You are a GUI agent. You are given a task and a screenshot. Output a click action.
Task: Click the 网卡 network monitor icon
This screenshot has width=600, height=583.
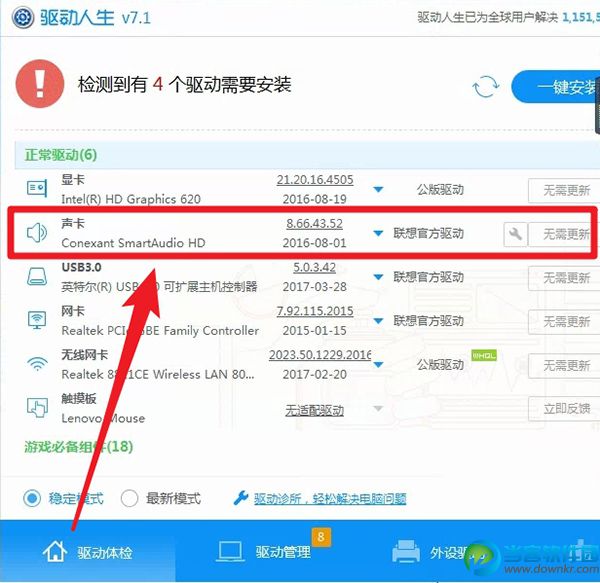[x=37, y=320]
